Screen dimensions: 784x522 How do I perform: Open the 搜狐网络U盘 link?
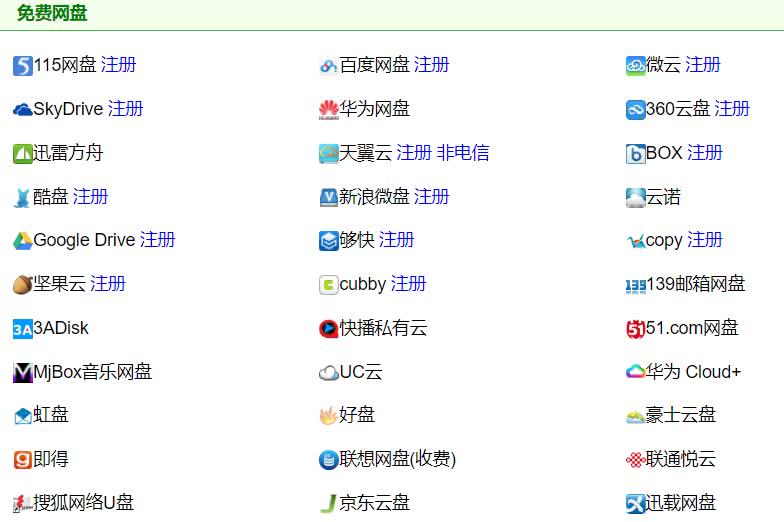coord(84,503)
